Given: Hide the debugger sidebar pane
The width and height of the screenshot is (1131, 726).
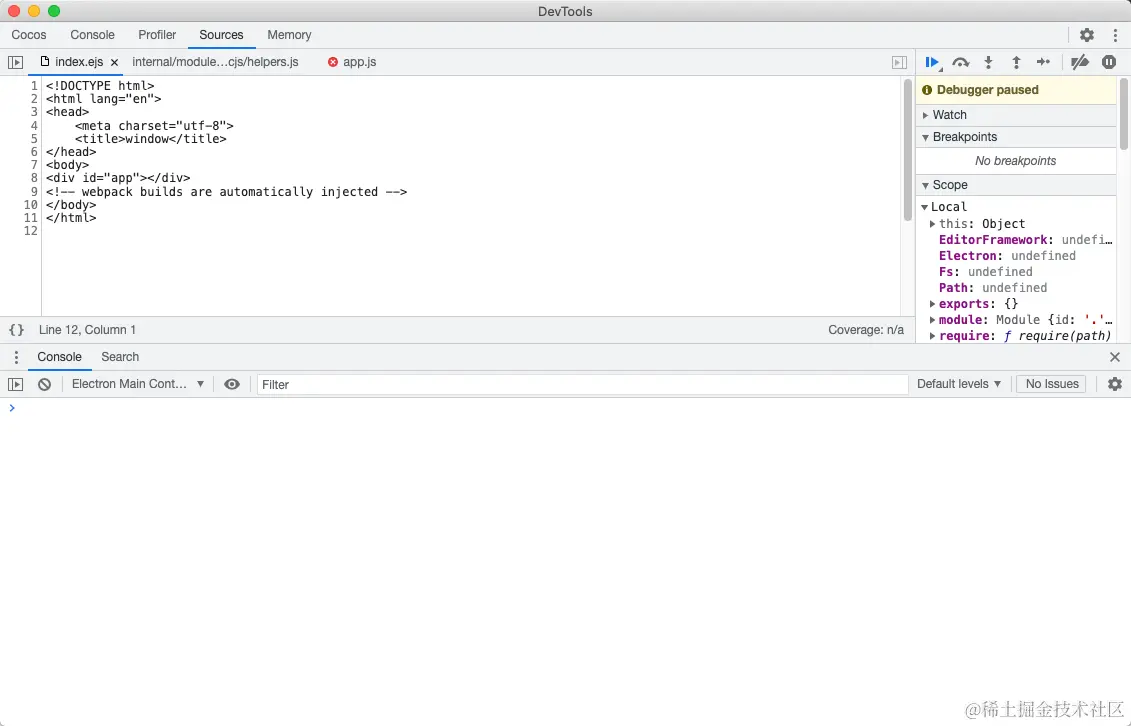Looking at the screenshot, I should pos(899,63).
